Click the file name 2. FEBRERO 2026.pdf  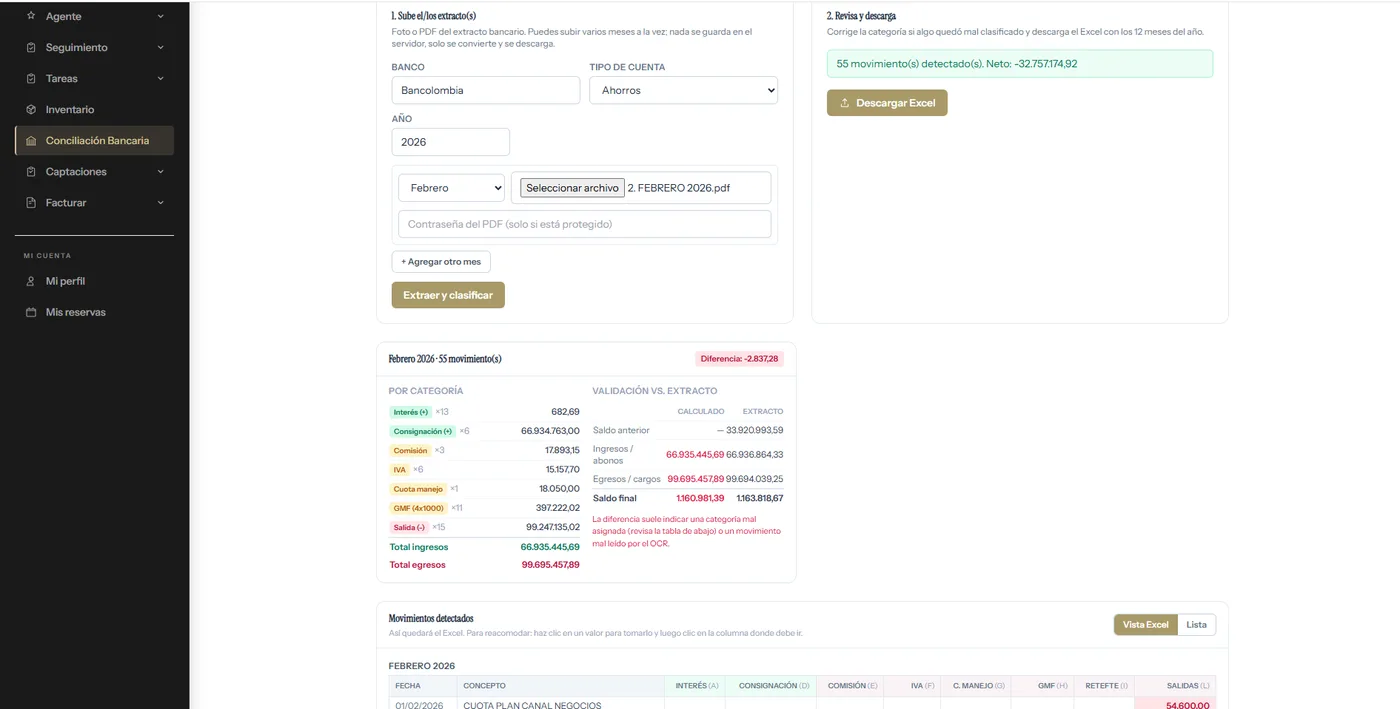coord(679,188)
